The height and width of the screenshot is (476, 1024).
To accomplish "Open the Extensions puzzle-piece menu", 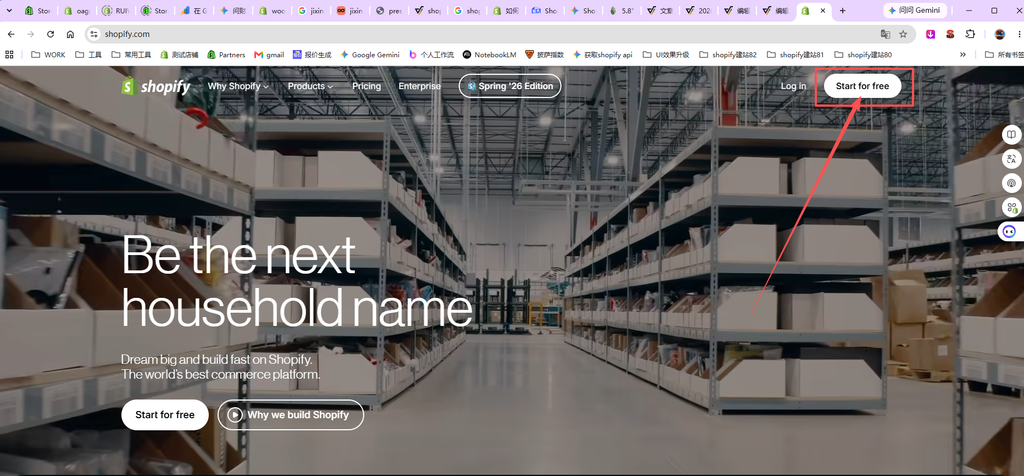I will point(970,34).
